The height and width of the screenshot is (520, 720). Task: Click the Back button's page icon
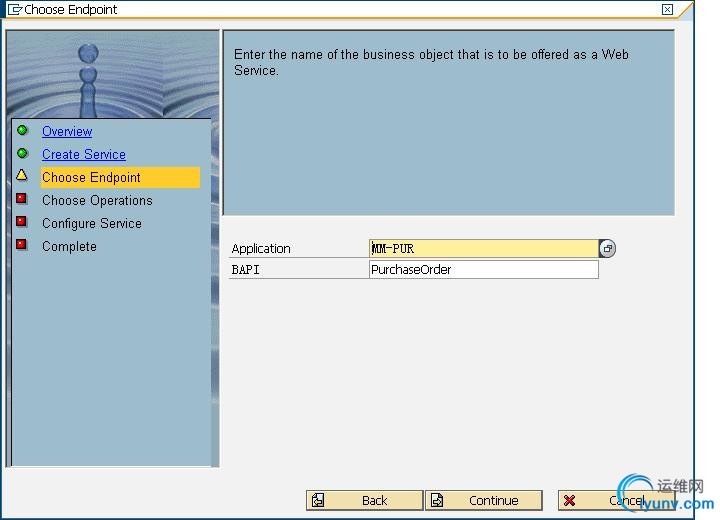pyautogui.click(x=318, y=500)
